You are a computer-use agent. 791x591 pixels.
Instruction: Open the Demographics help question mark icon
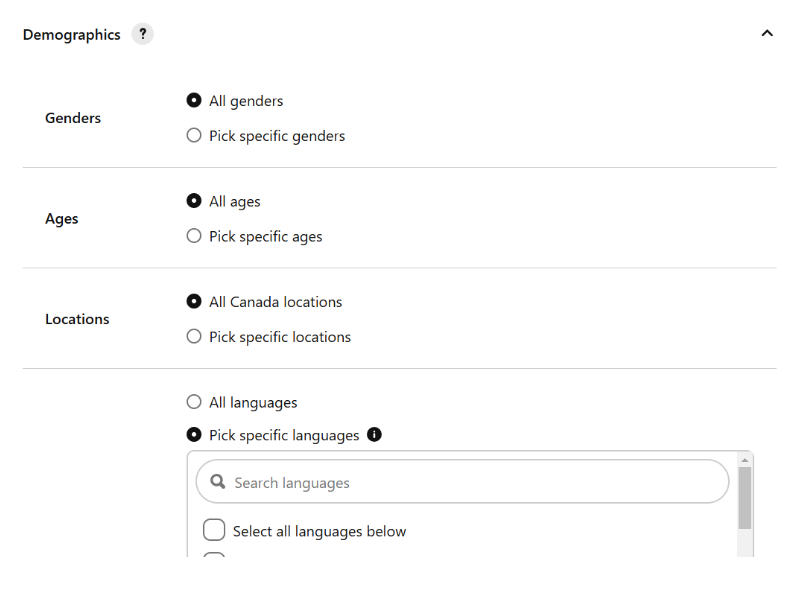(143, 34)
